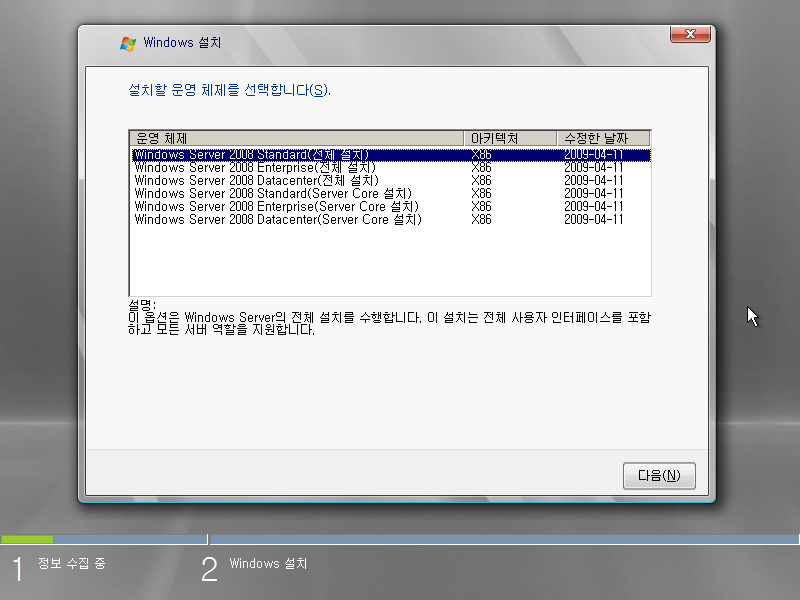The image size is (800, 600).
Task: Click X86 in the Enterprise(전체 설치) row
Action: (481, 168)
